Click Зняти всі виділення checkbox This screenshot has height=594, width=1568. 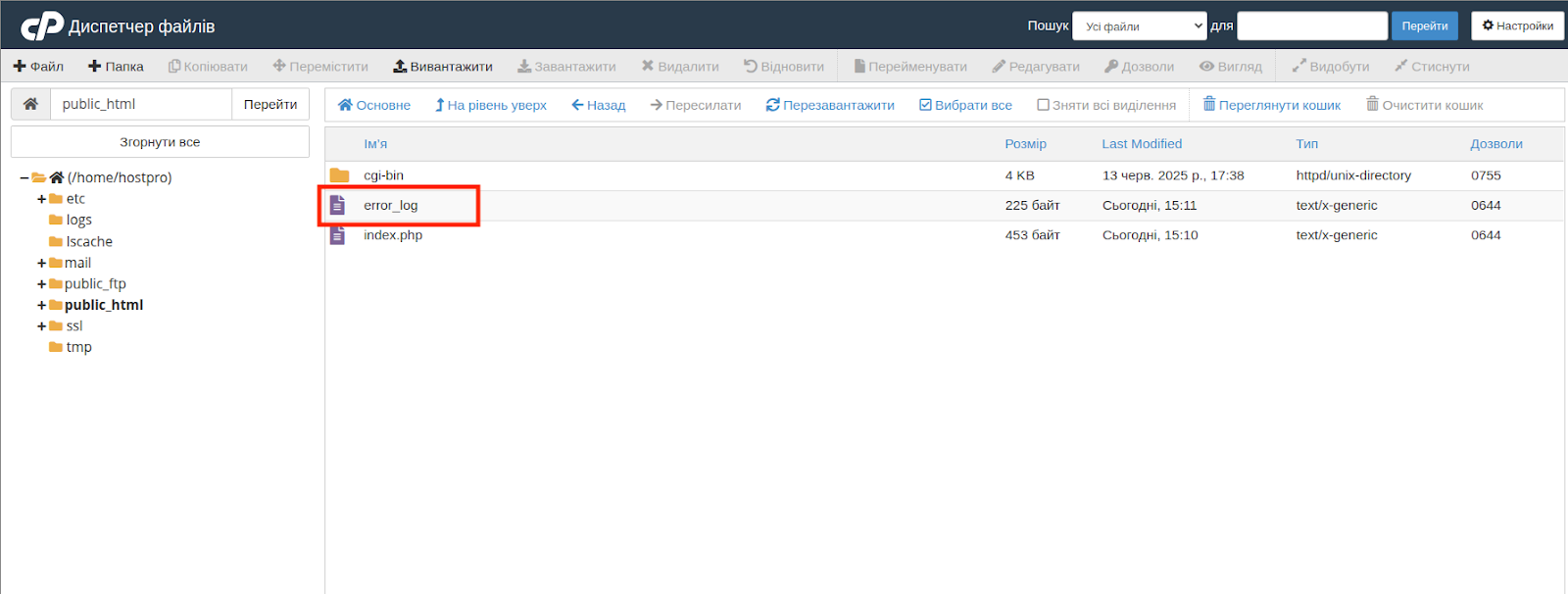[x=1106, y=105]
